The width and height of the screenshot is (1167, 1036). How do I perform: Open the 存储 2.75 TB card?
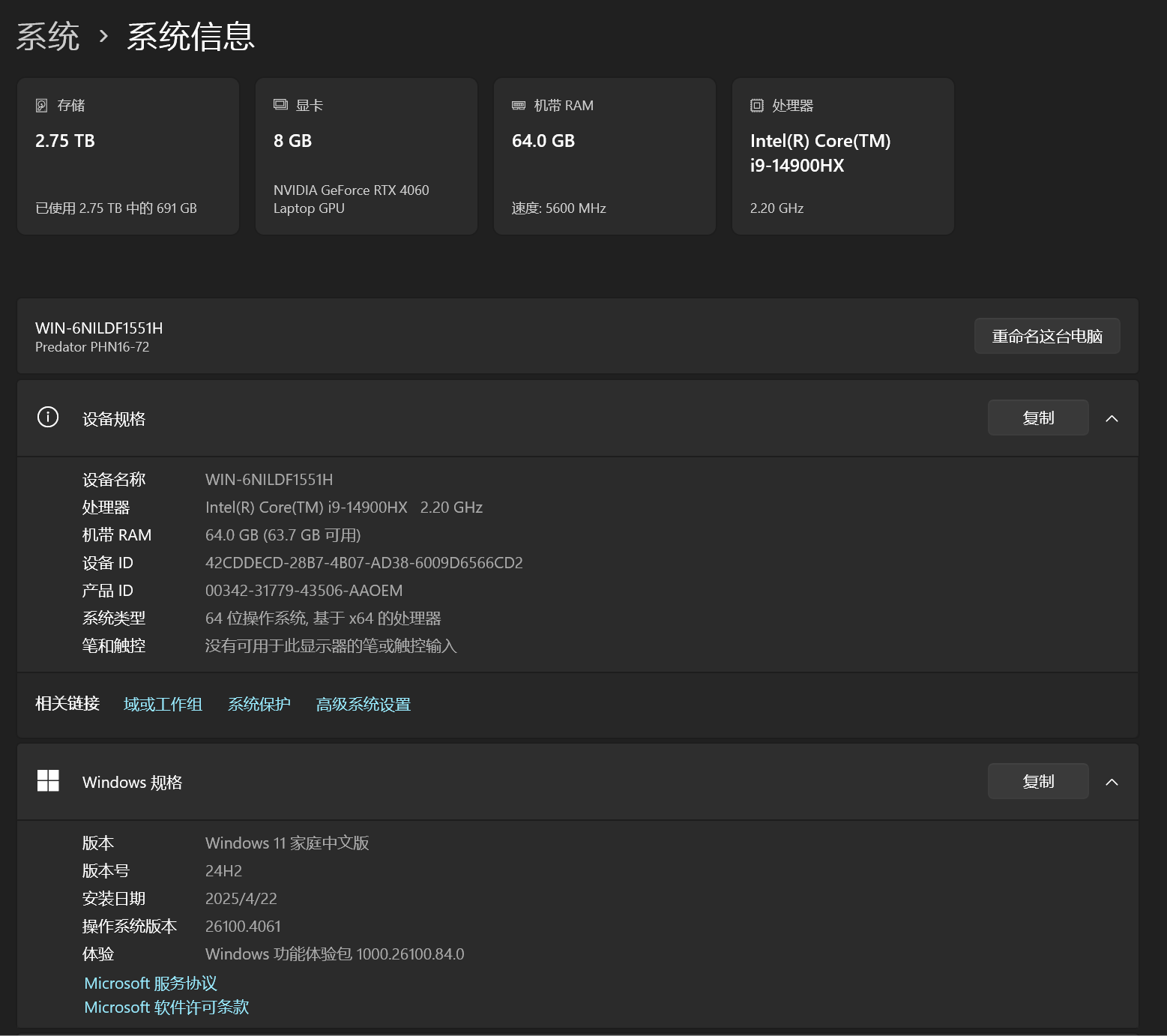128,156
